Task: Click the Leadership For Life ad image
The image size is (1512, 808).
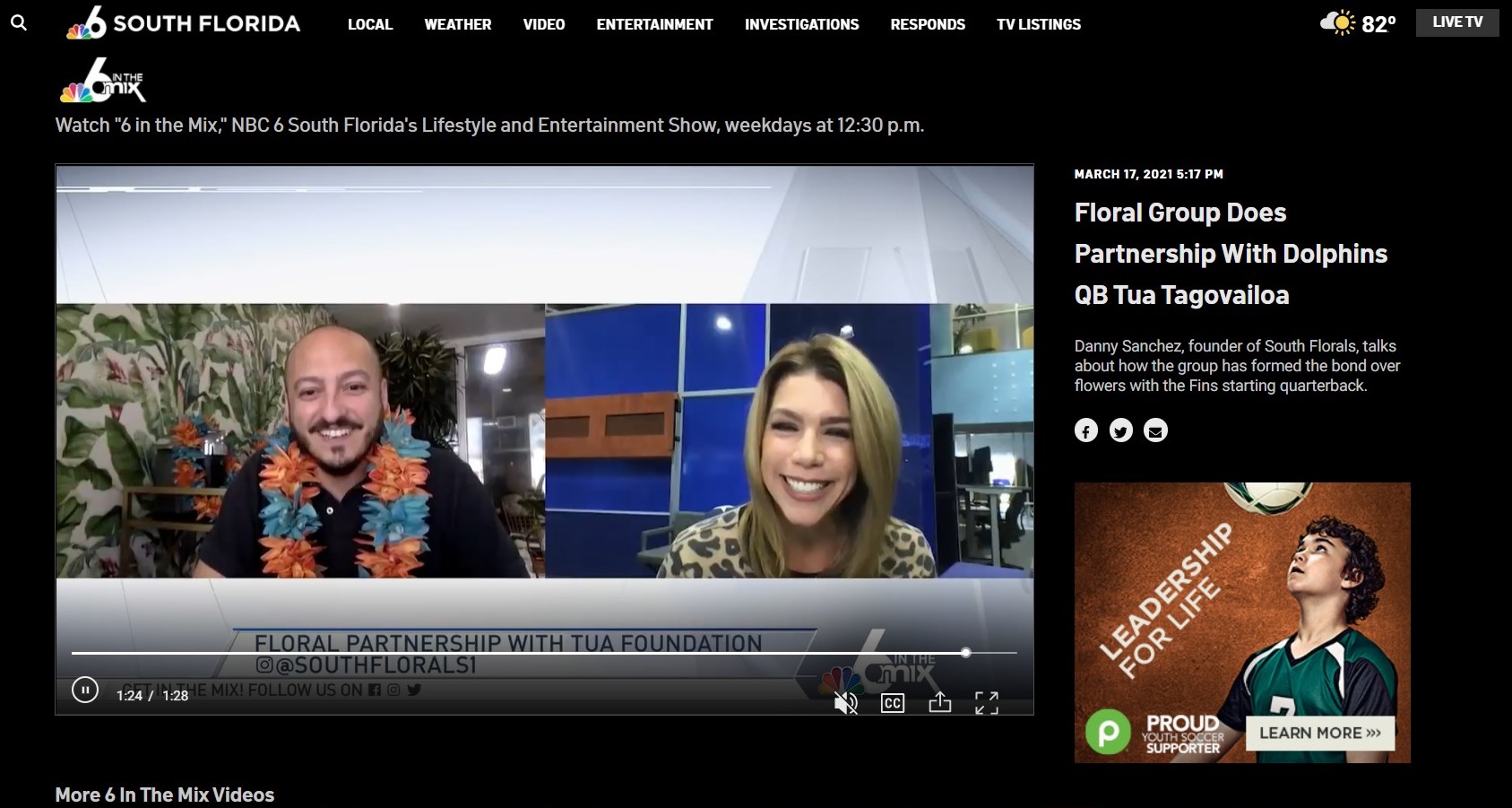Action: (1242, 622)
